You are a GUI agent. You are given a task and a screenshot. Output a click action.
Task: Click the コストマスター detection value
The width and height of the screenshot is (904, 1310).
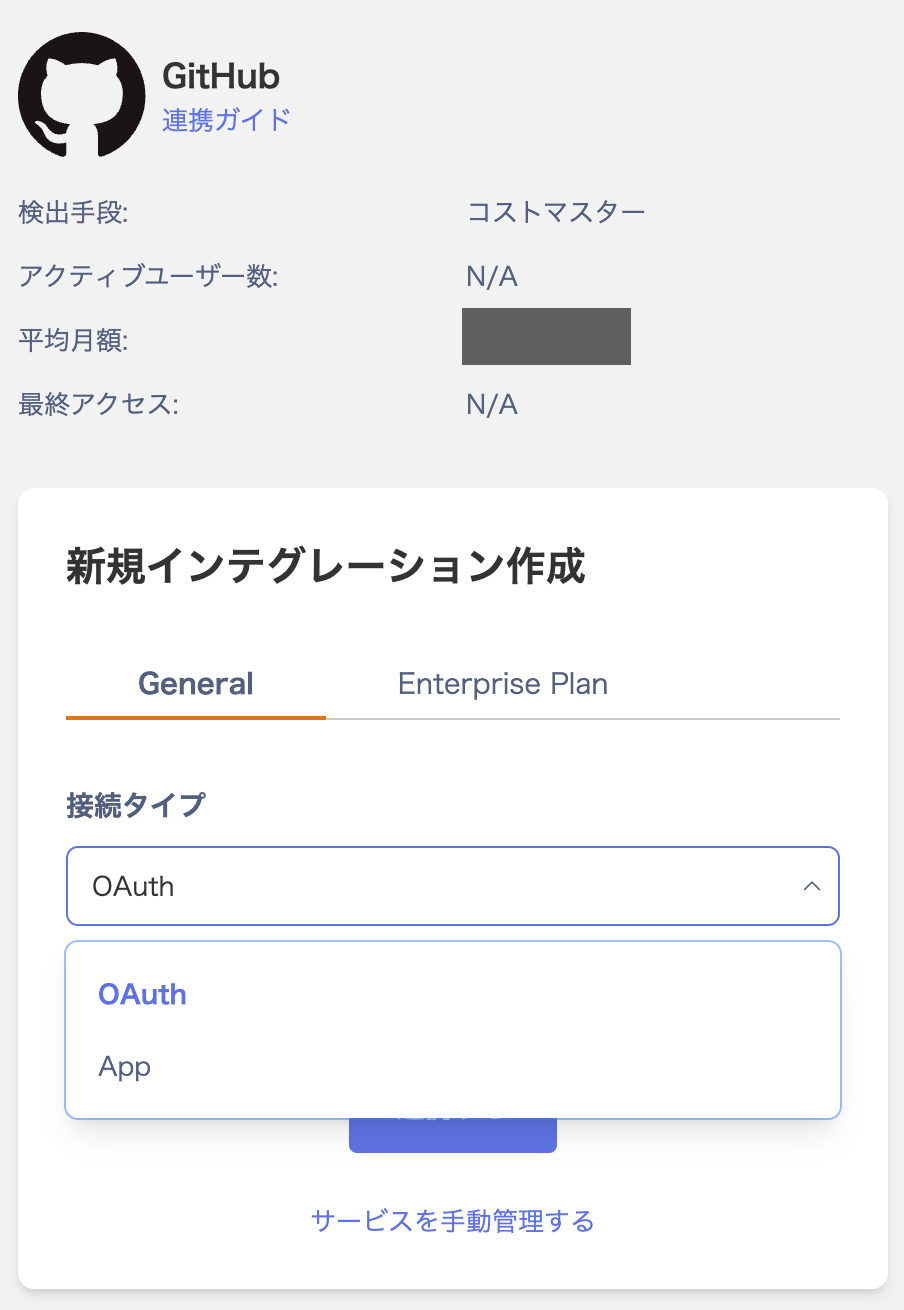[x=556, y=212]
